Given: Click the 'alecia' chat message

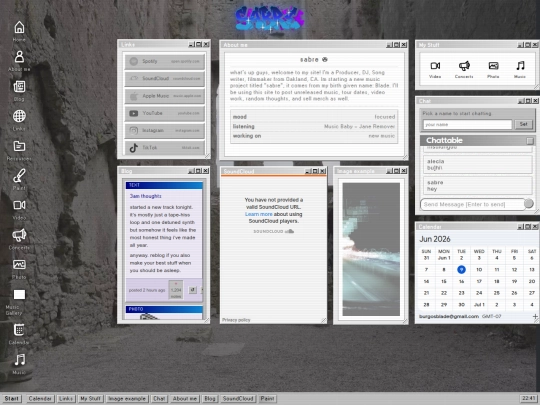Looking at the screenshot, I should [x=477, y=164].
